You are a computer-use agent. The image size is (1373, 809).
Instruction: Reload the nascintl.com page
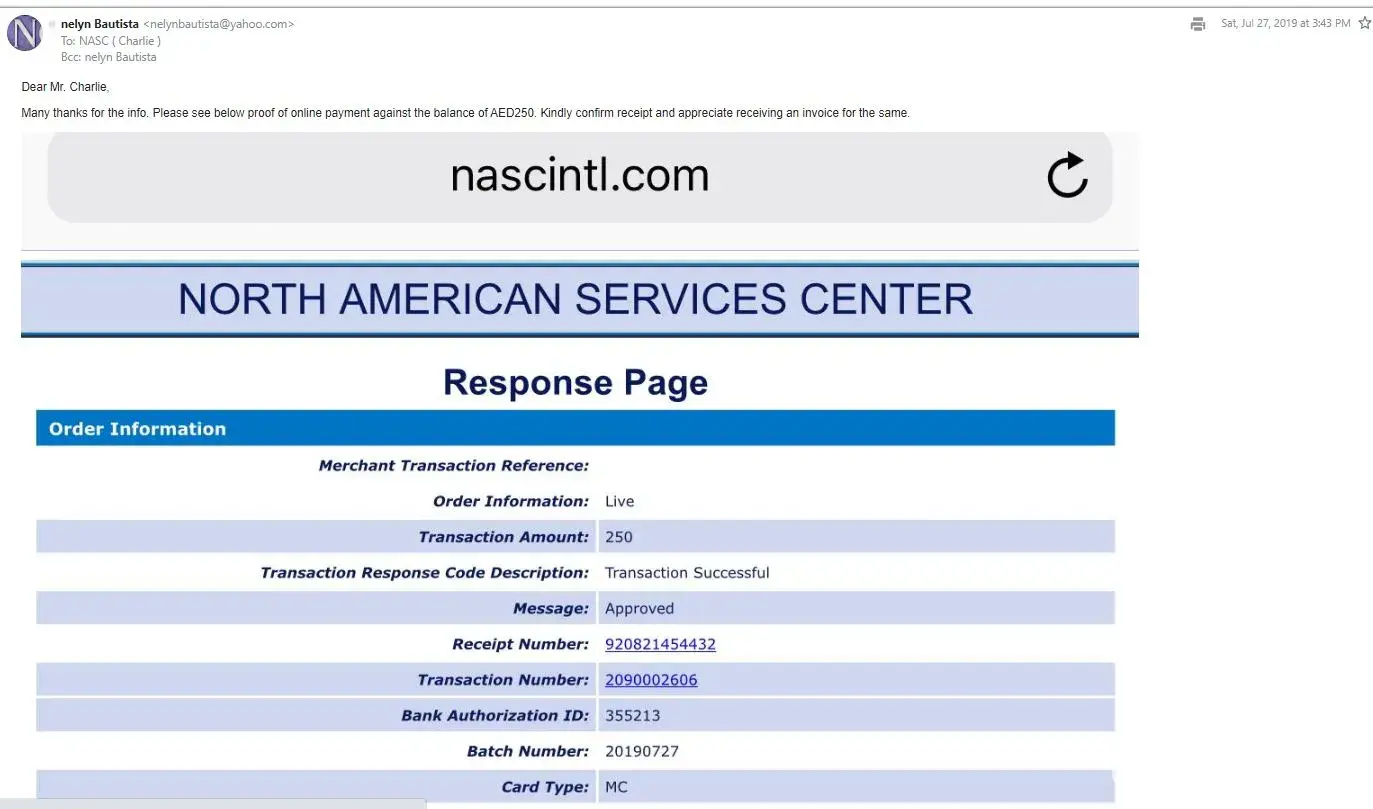(1067, 175)
